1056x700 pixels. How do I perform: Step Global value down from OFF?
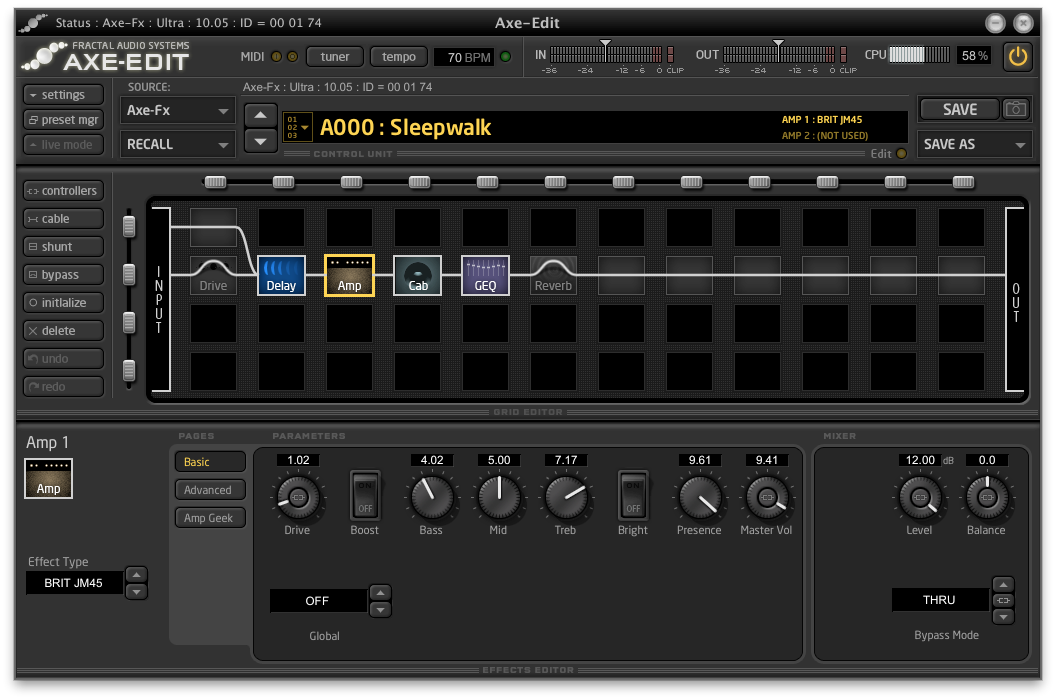(381, 610)
